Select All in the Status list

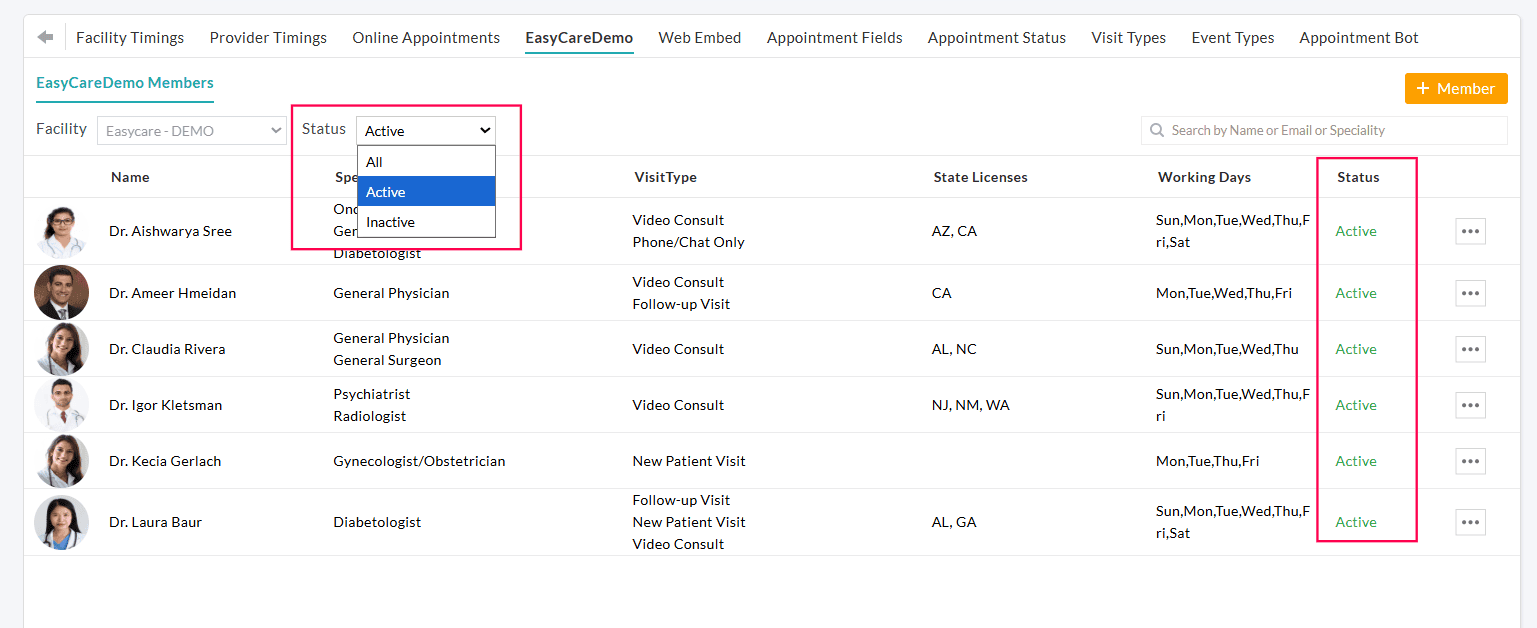[426, 162]
